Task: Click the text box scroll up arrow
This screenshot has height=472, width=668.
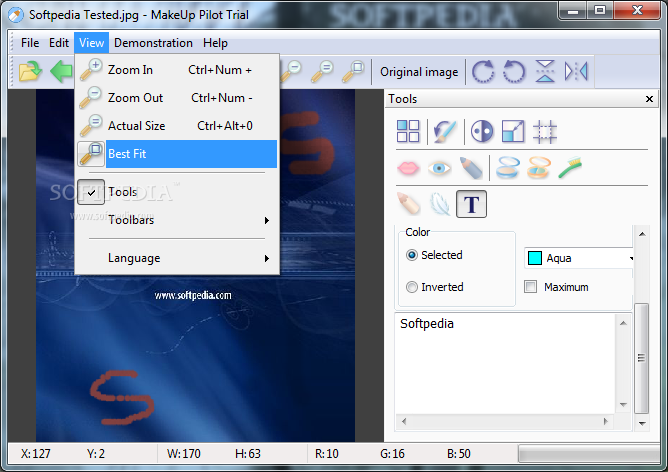Action: [623, 323]
